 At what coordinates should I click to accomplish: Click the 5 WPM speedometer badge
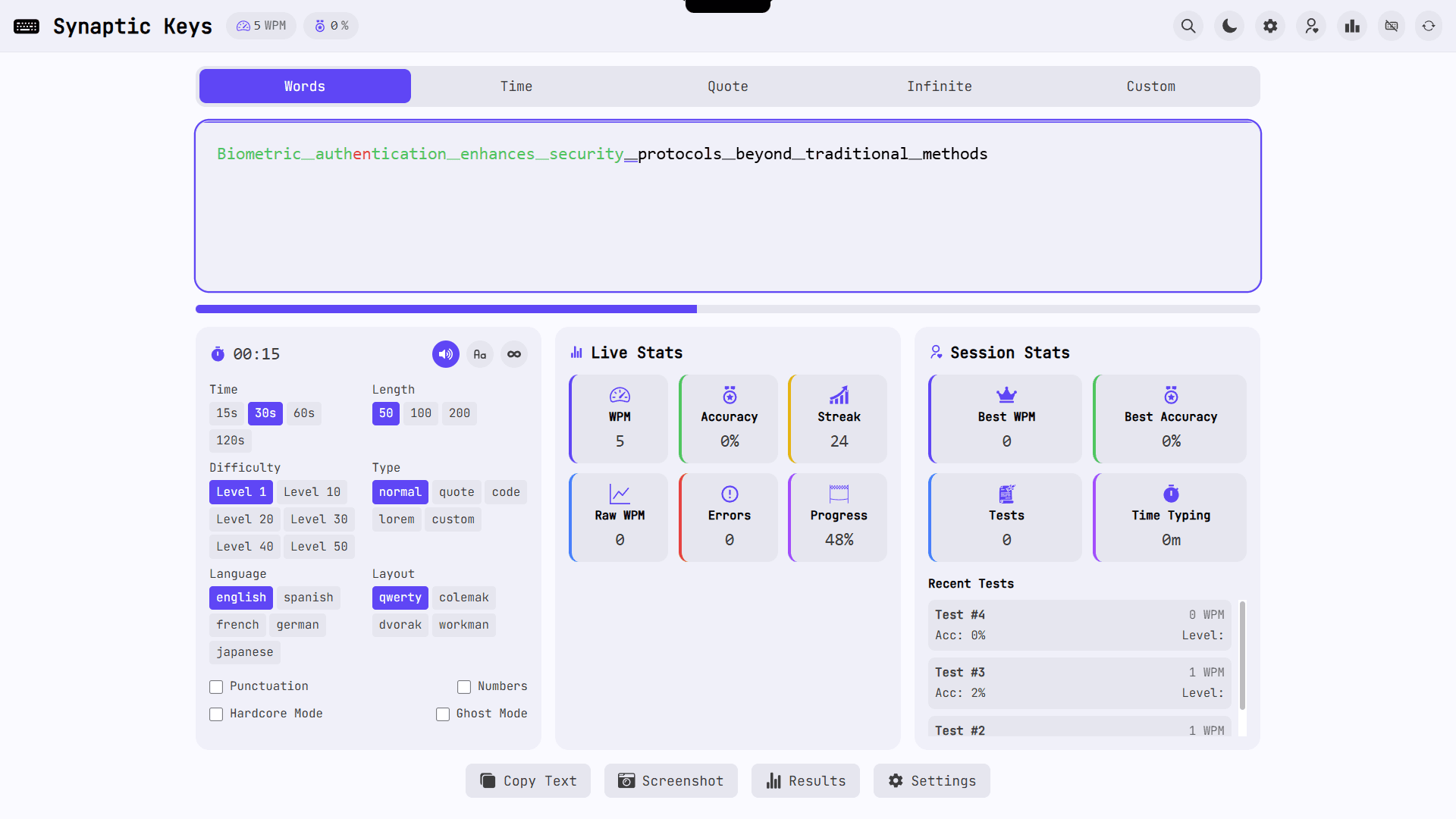tap(261, 26)
